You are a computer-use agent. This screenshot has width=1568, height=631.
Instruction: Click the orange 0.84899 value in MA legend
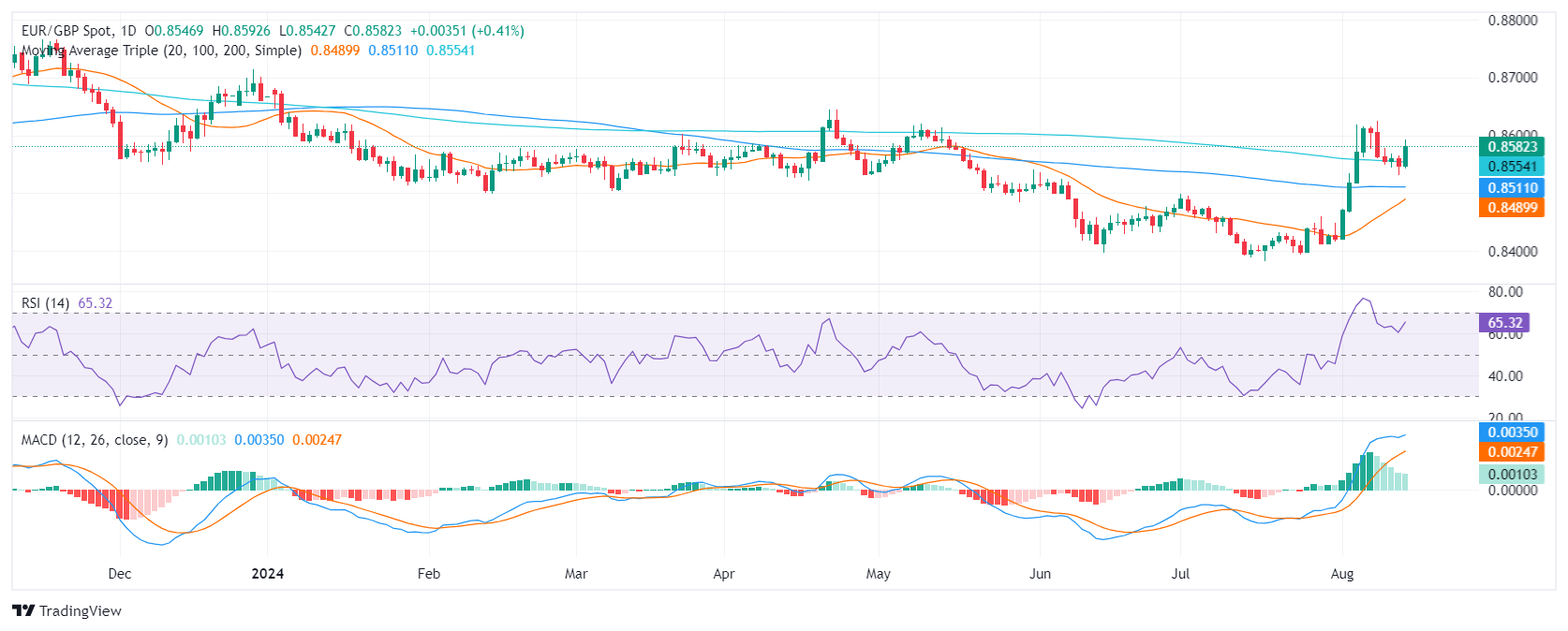pos(334,51)
